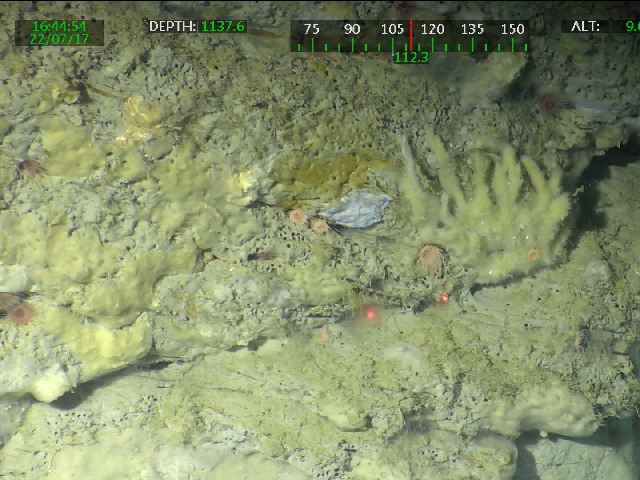Click the compass tick scale
Screen dimensions: 640x480
412,45
